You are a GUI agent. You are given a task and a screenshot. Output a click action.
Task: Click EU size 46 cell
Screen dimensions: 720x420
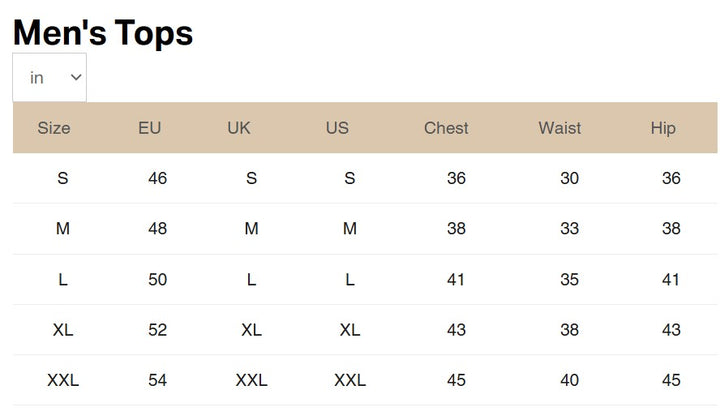pos(158,179)
